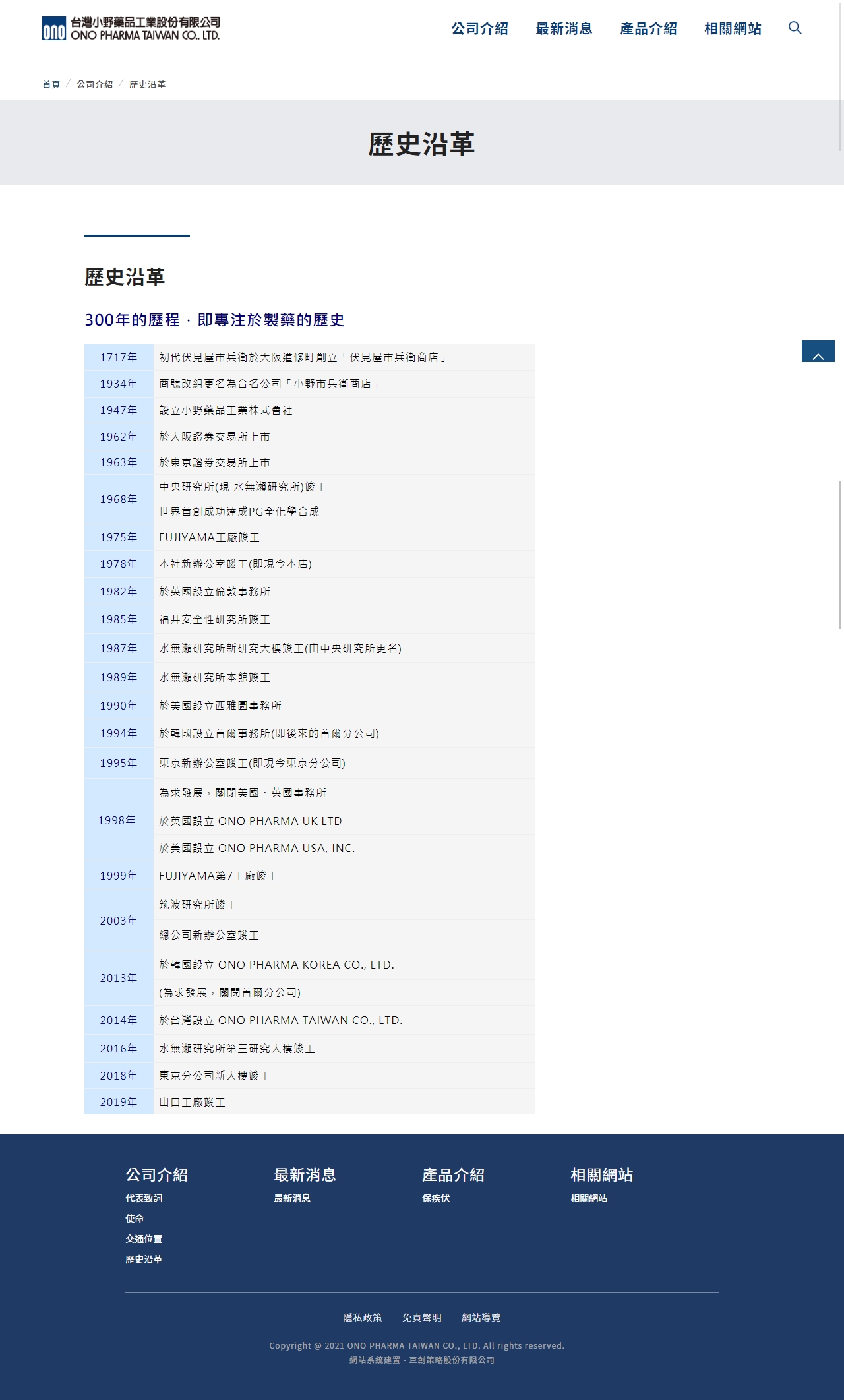Click row text 於大阪證券交易所上市
This screenshot has width=844, height=1400.
(214, 437)
